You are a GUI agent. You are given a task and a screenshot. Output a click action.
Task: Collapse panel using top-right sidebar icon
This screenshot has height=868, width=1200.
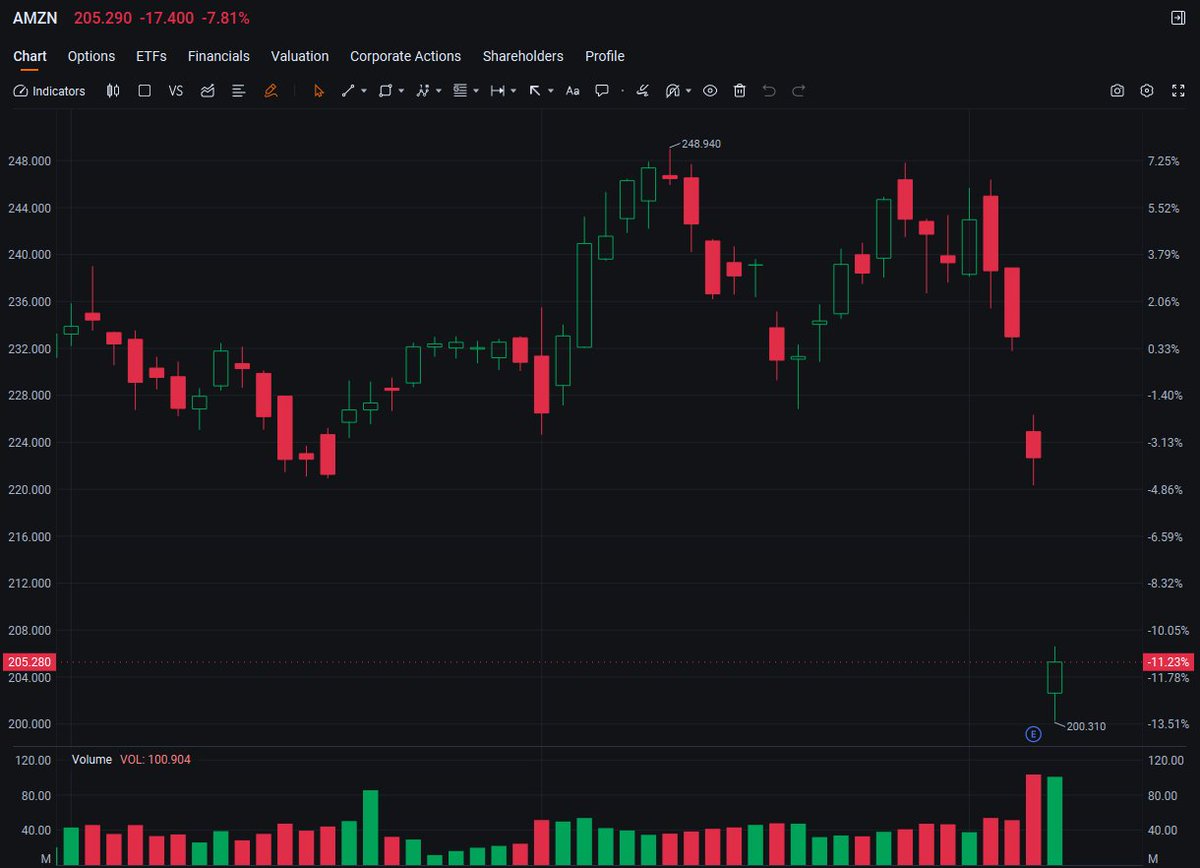click(x=1178, y=18)
